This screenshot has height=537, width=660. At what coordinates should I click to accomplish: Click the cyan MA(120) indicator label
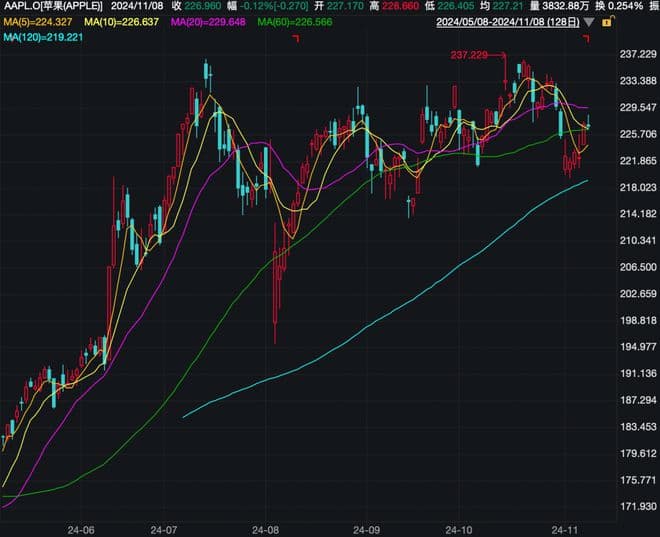pos(43,37)
